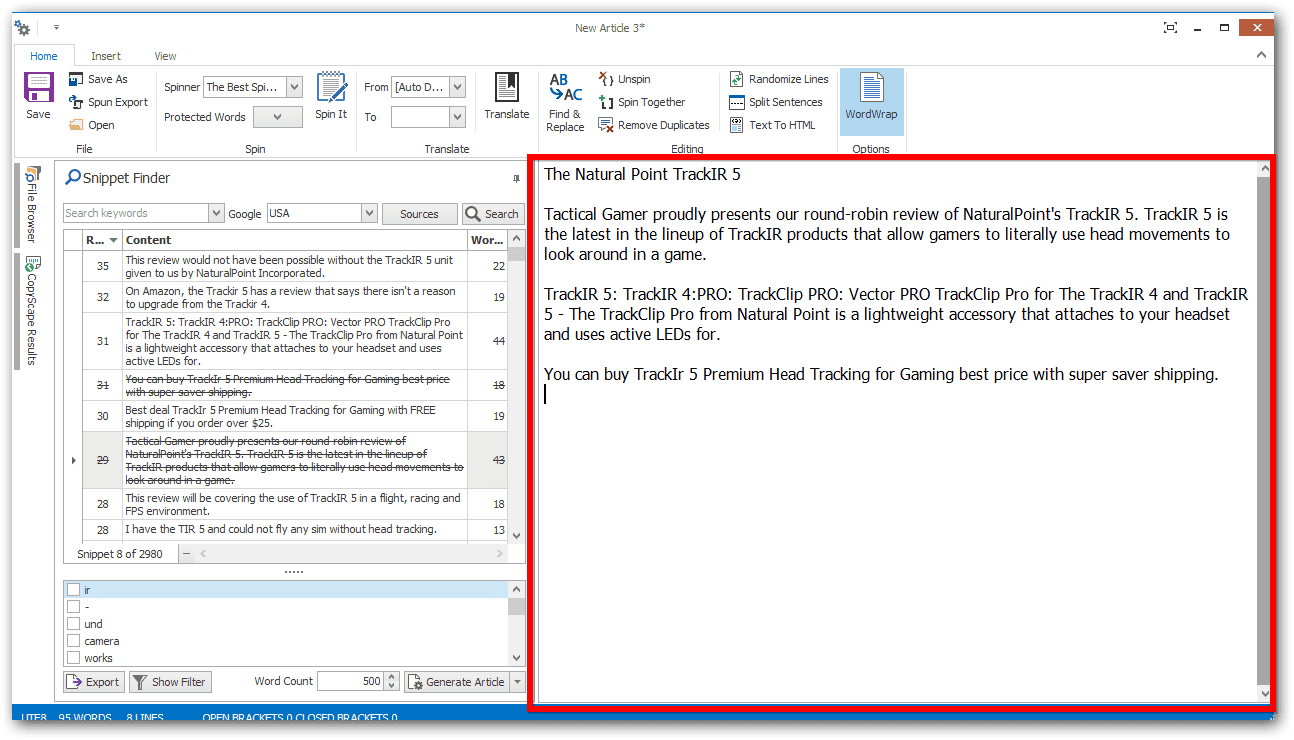Click the Unspin tool
Viewport: 1294px width, 740px height.
point(624,79)
